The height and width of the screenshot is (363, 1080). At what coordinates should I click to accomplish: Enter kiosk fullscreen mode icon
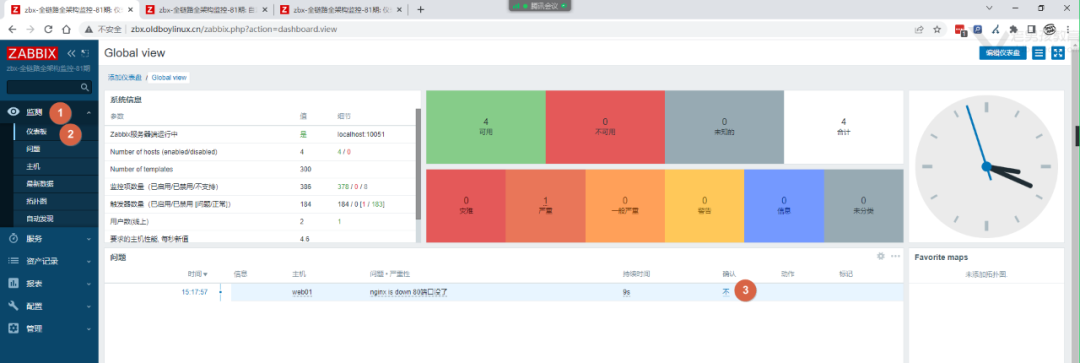click(x=1058, y=53)
